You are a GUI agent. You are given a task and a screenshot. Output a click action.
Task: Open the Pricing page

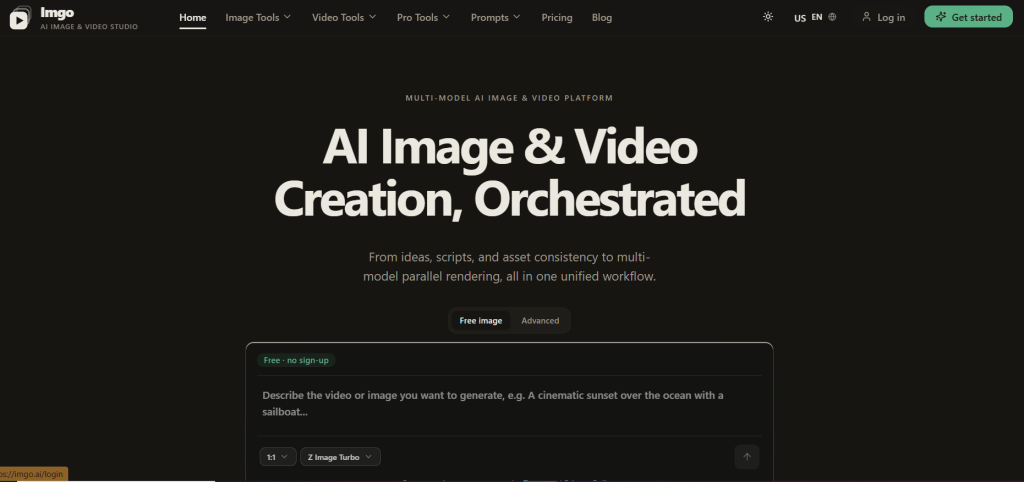tap(557, 18)
